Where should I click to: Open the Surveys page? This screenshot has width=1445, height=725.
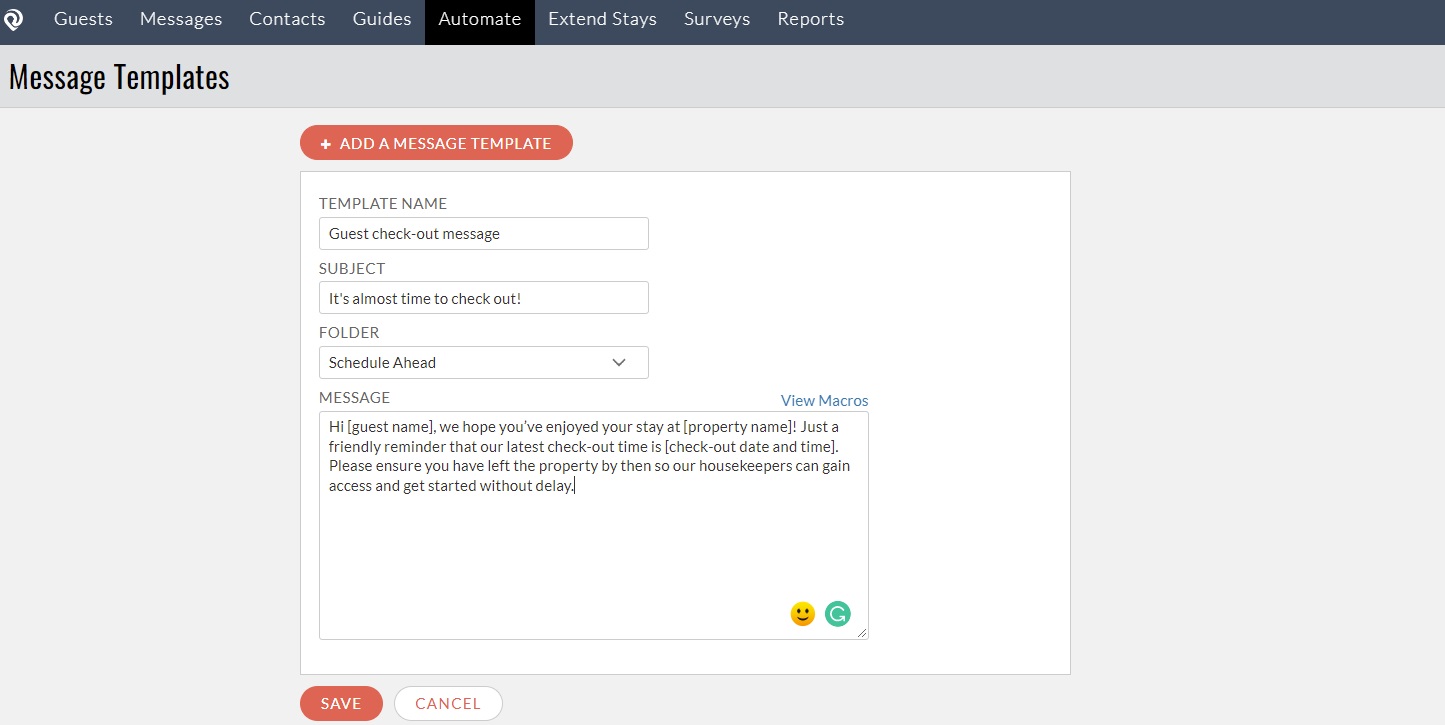pyautogui.click(x=717, y=20)
